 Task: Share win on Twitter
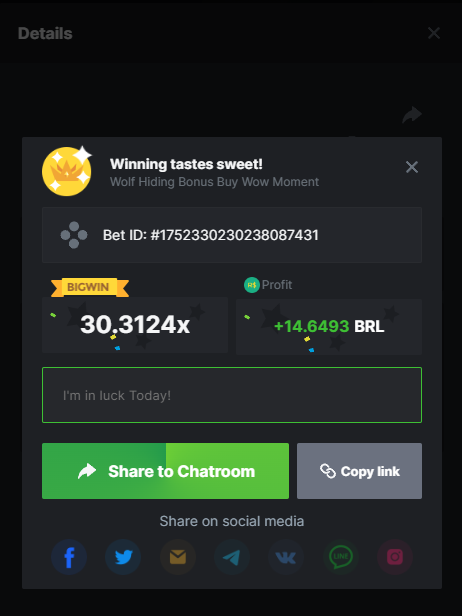(123, 557)
